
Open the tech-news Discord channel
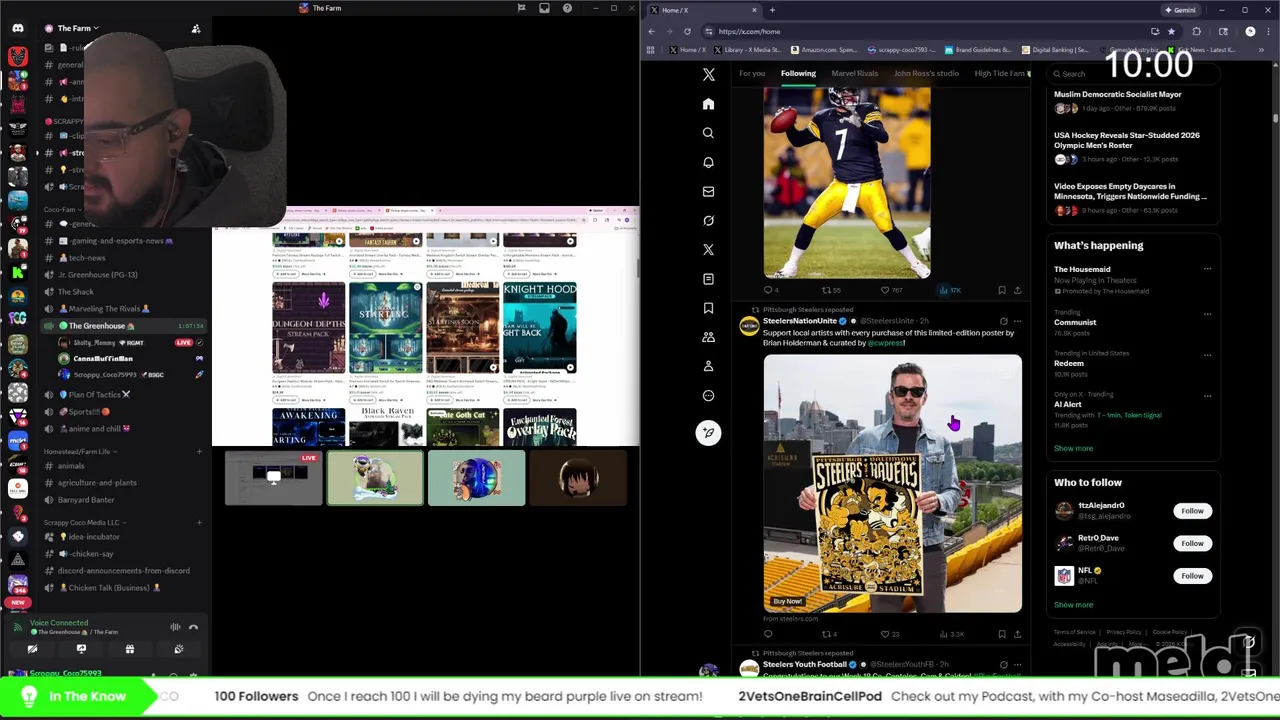click(x=87, y=257)
